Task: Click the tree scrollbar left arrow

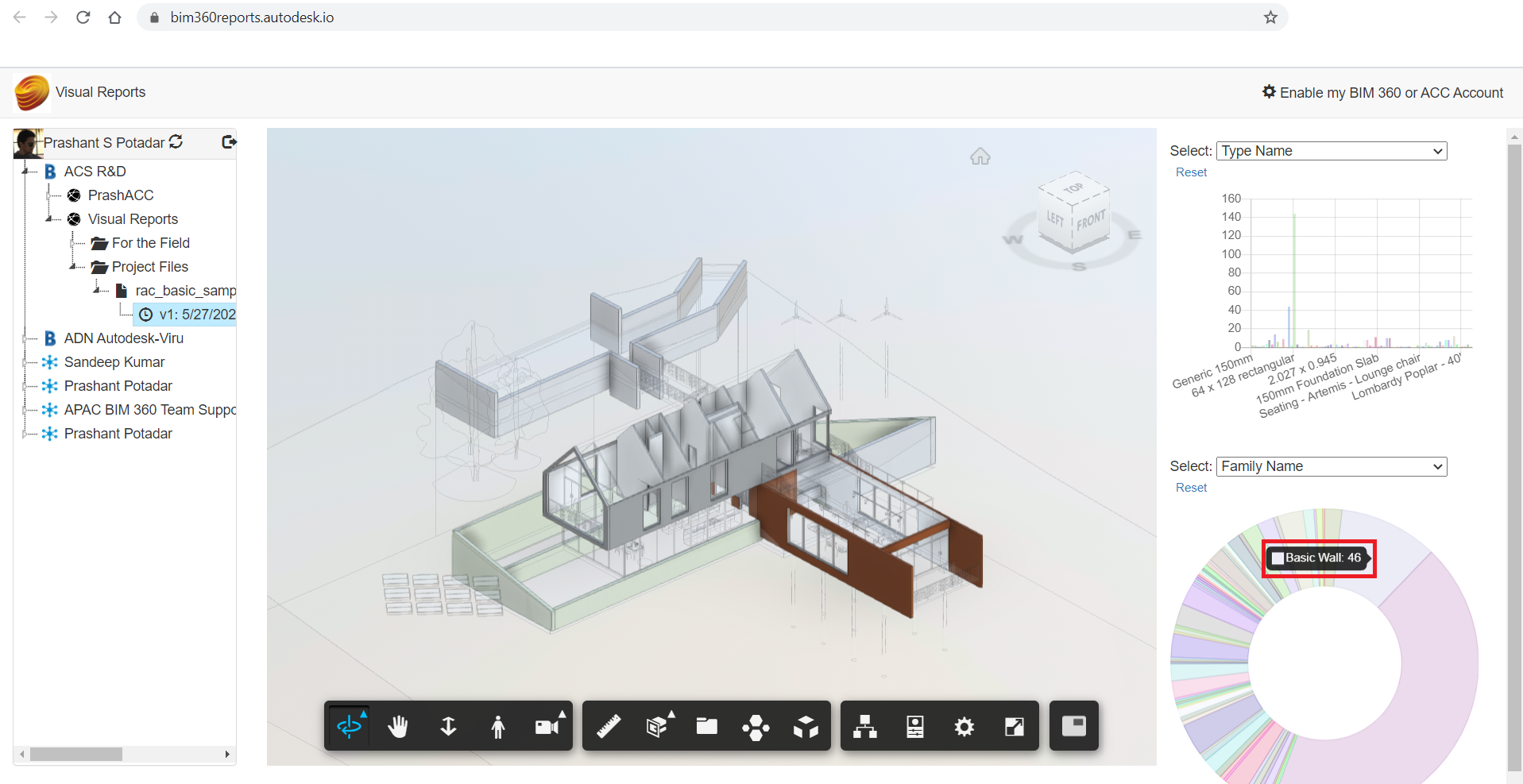Action: coord(22,754)
